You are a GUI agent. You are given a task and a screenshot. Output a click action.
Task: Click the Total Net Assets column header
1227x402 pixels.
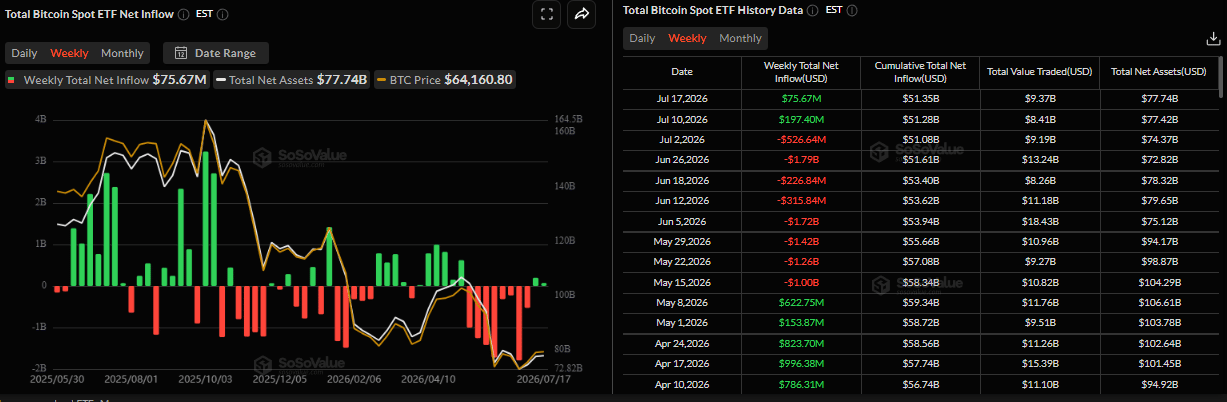coord(1159,72)
